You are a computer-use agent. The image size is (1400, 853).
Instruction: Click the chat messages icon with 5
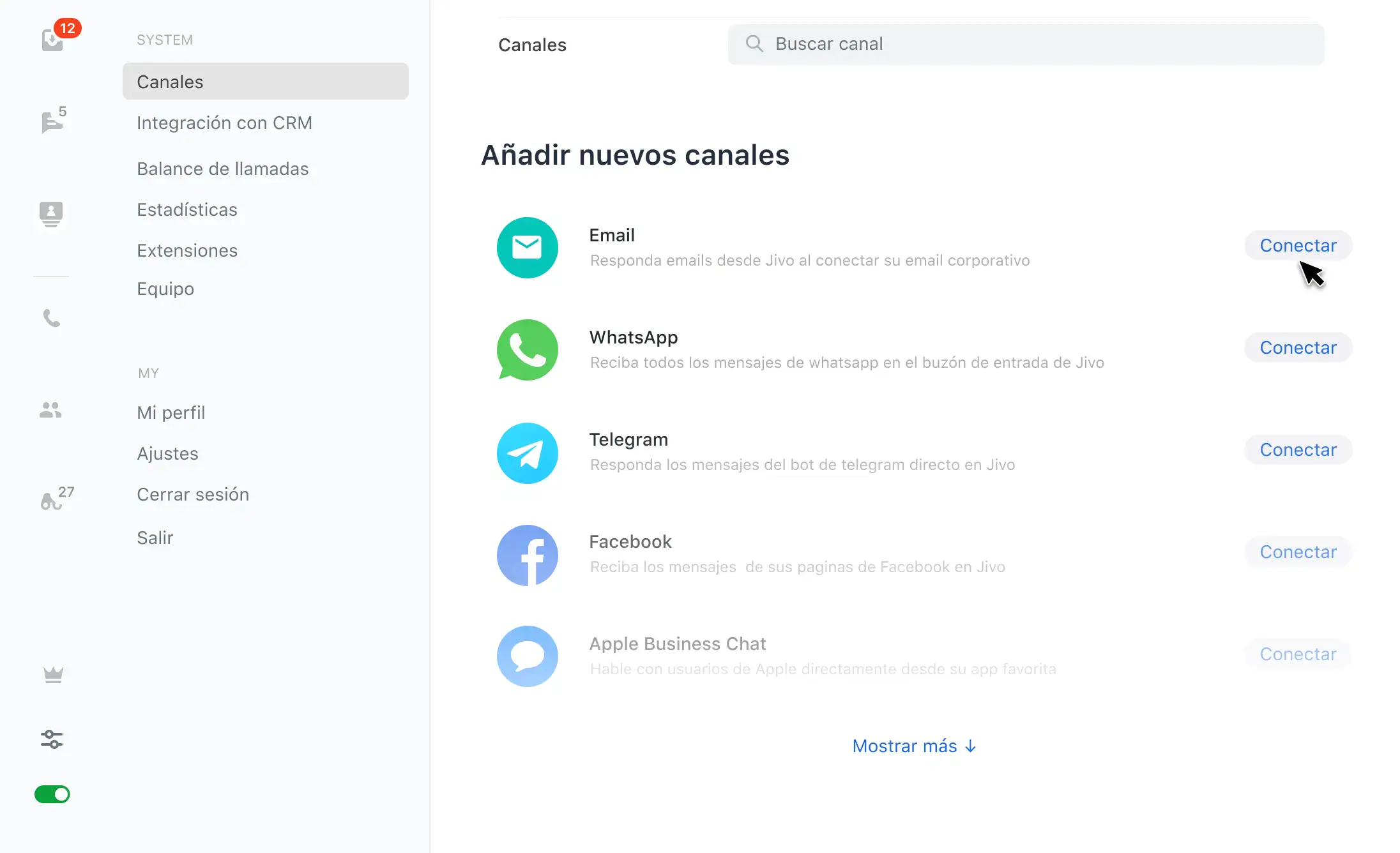click(x=52, y=121)
